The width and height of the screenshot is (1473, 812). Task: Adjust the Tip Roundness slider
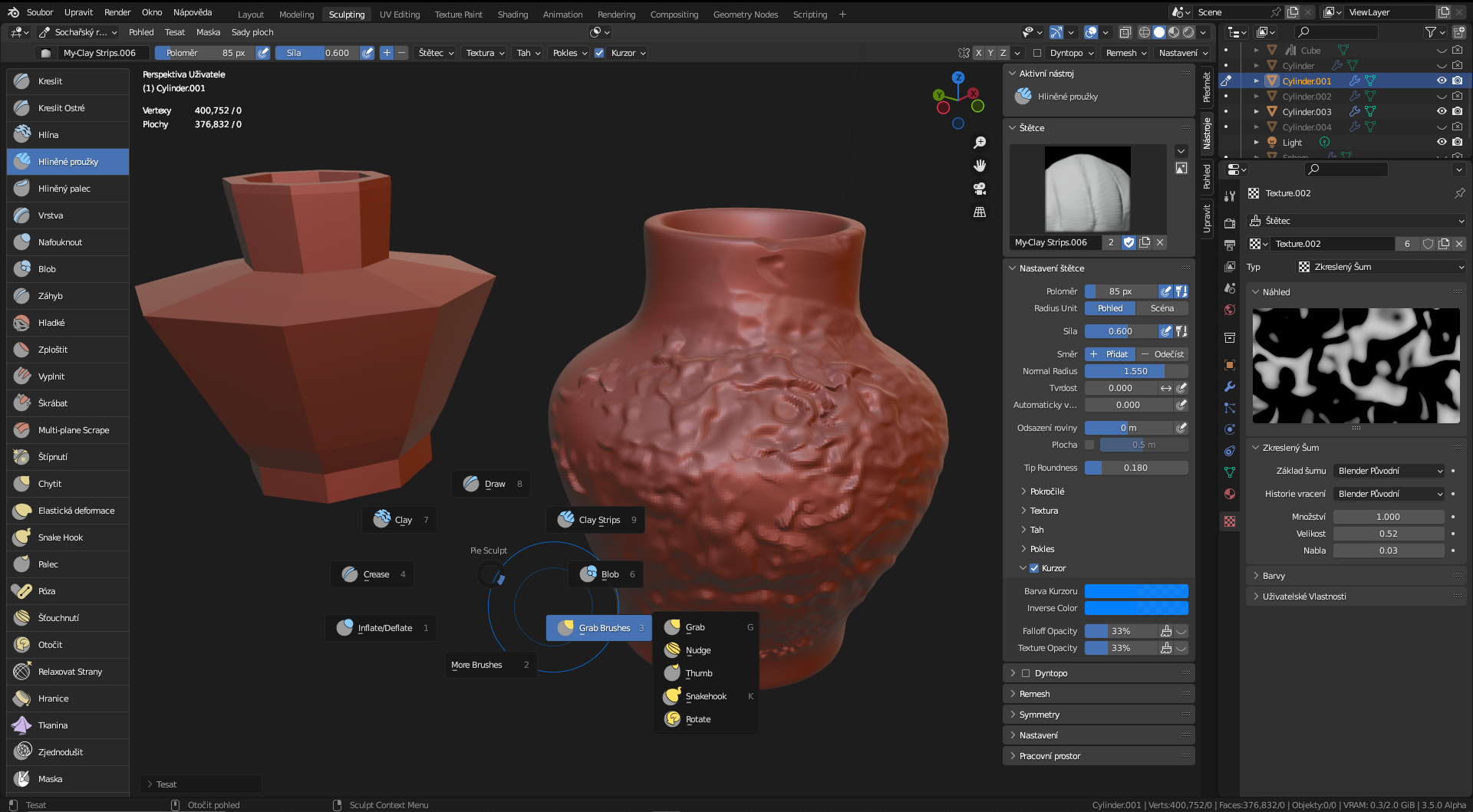click(1136, 468)
